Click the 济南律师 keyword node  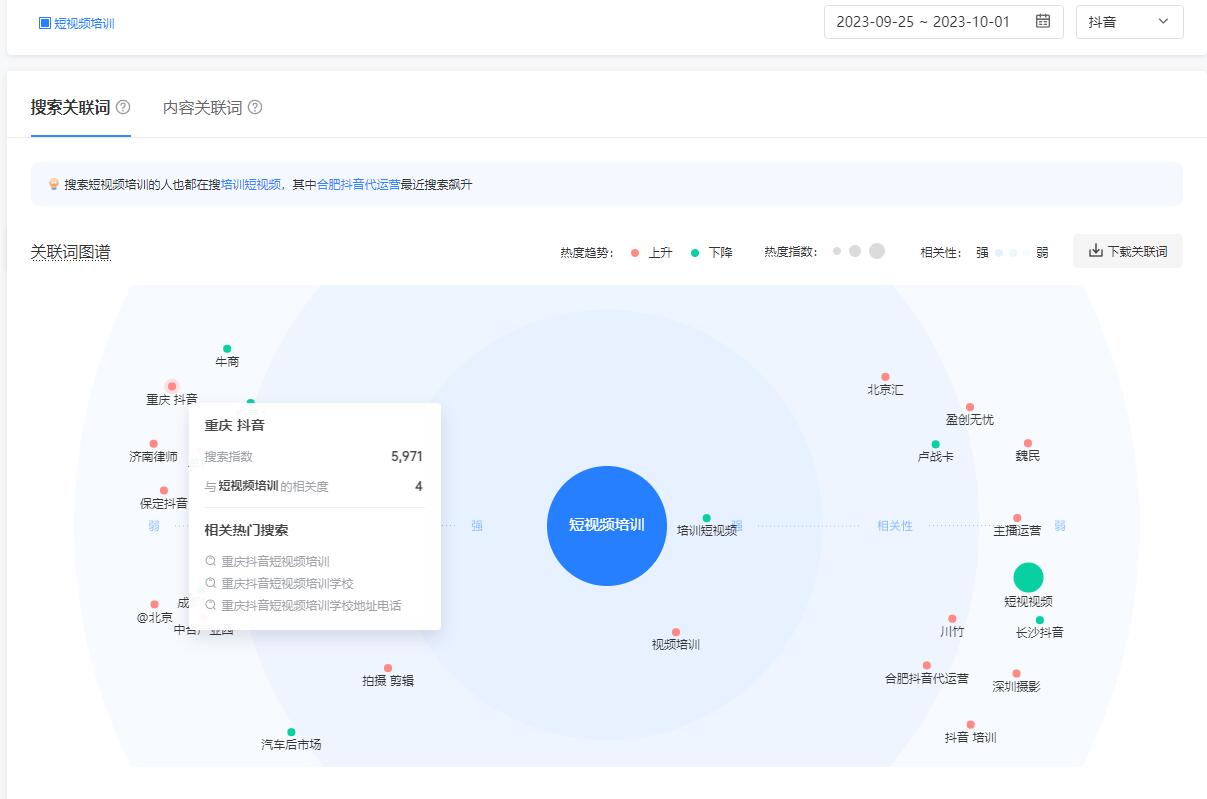coord(153,444)
